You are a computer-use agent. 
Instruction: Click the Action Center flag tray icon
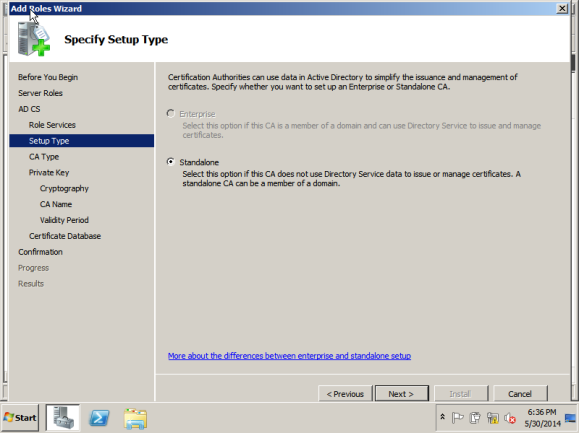click(457, 418)
